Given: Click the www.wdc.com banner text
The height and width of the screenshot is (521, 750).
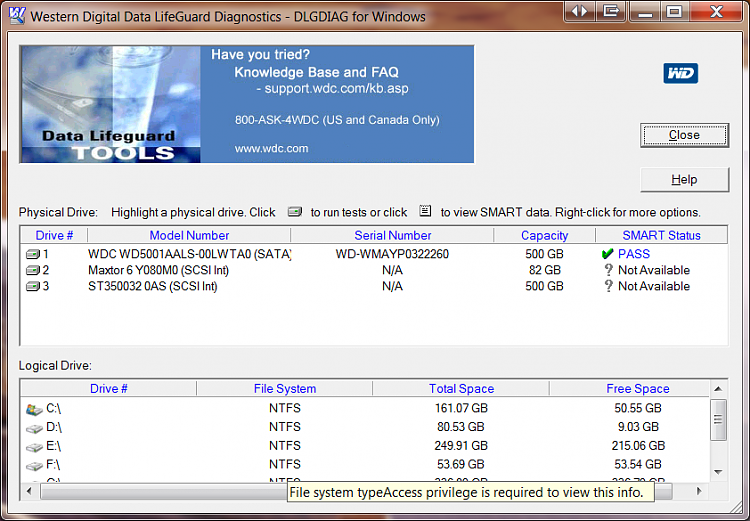Looking at the screenshot, I should (271, 149).
